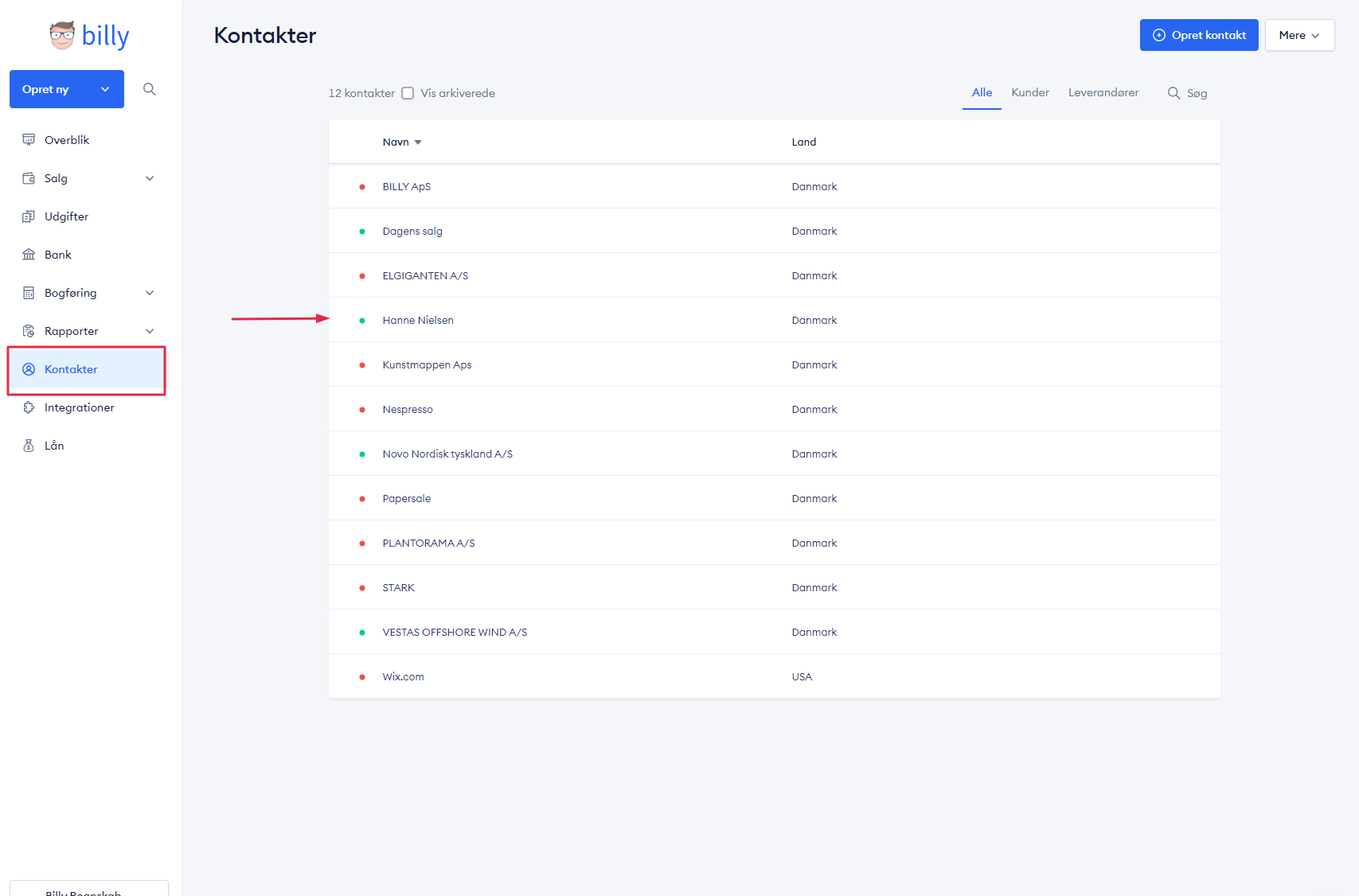Click Danmark cell in Hanne Nielsen row

tap(814, 321)
